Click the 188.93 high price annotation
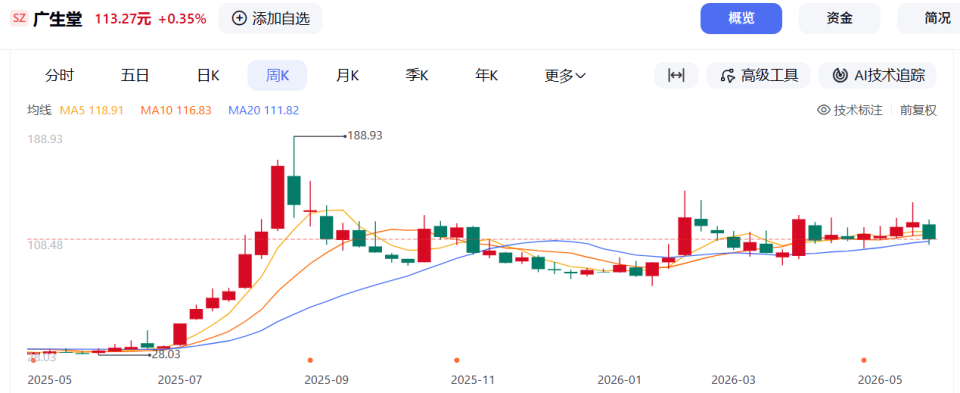 pos(365,135)
